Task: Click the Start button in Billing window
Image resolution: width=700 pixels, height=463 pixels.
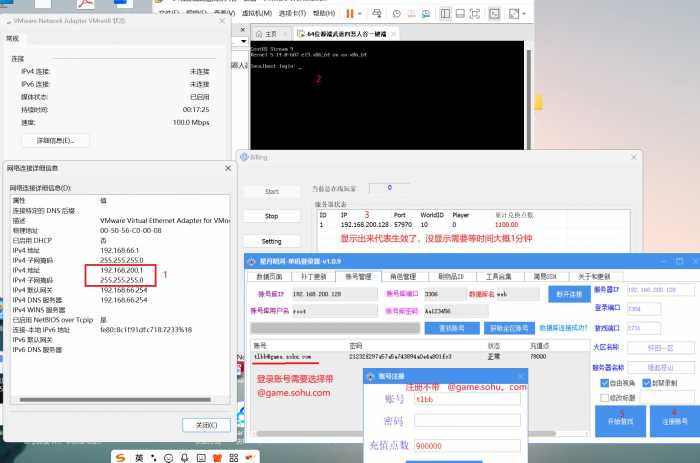Action: tap(271, 191)
